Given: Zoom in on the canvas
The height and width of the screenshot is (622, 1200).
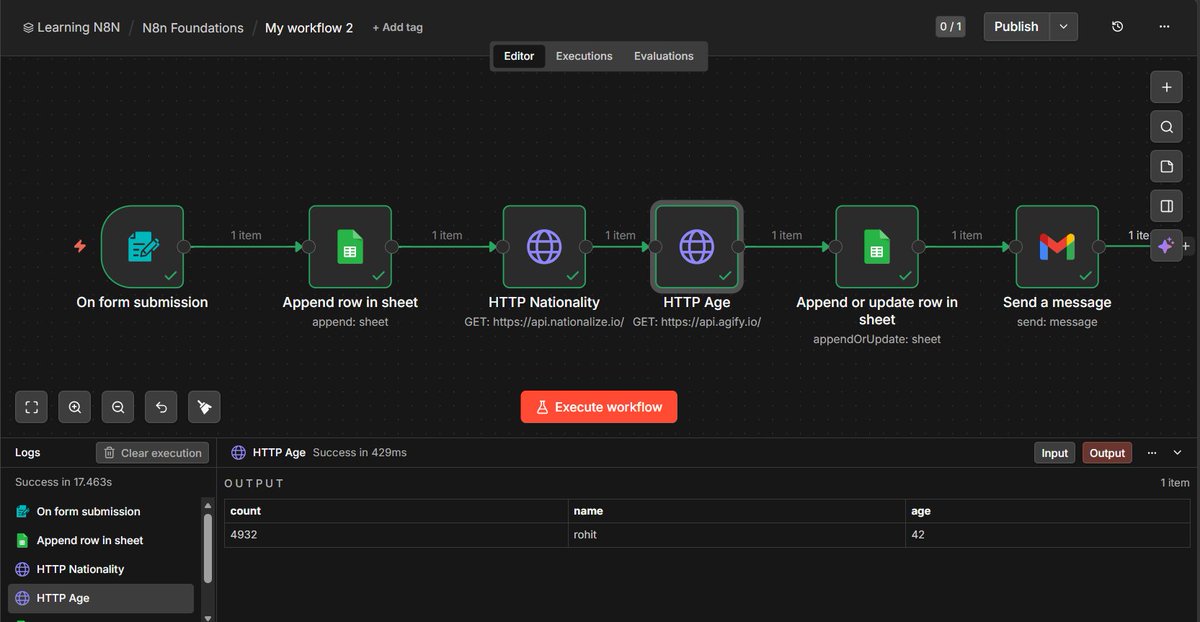Looking at the screenshot, I should (x=75, y=407).
